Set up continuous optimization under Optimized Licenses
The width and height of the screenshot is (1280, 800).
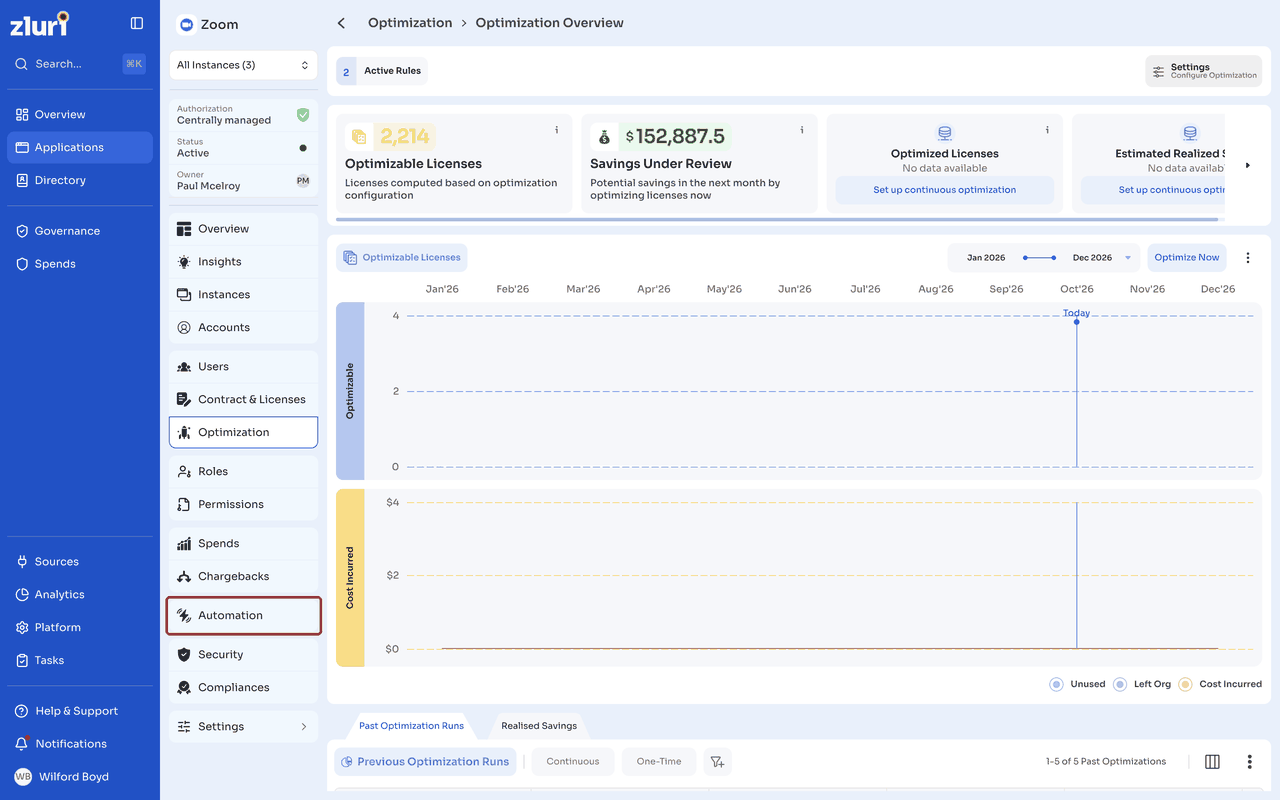tap(944, 190)
